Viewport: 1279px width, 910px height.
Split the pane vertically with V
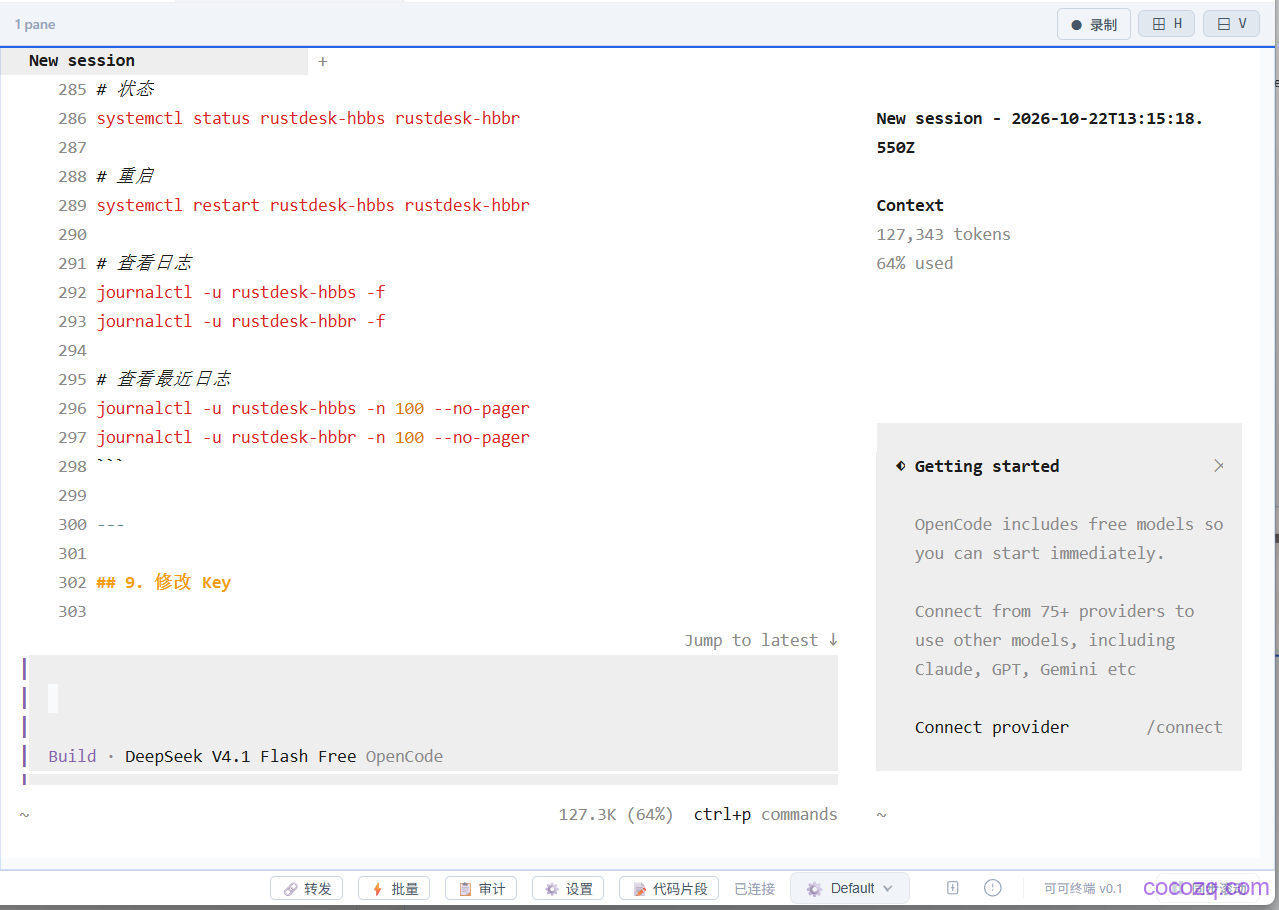coord(1231,24)
